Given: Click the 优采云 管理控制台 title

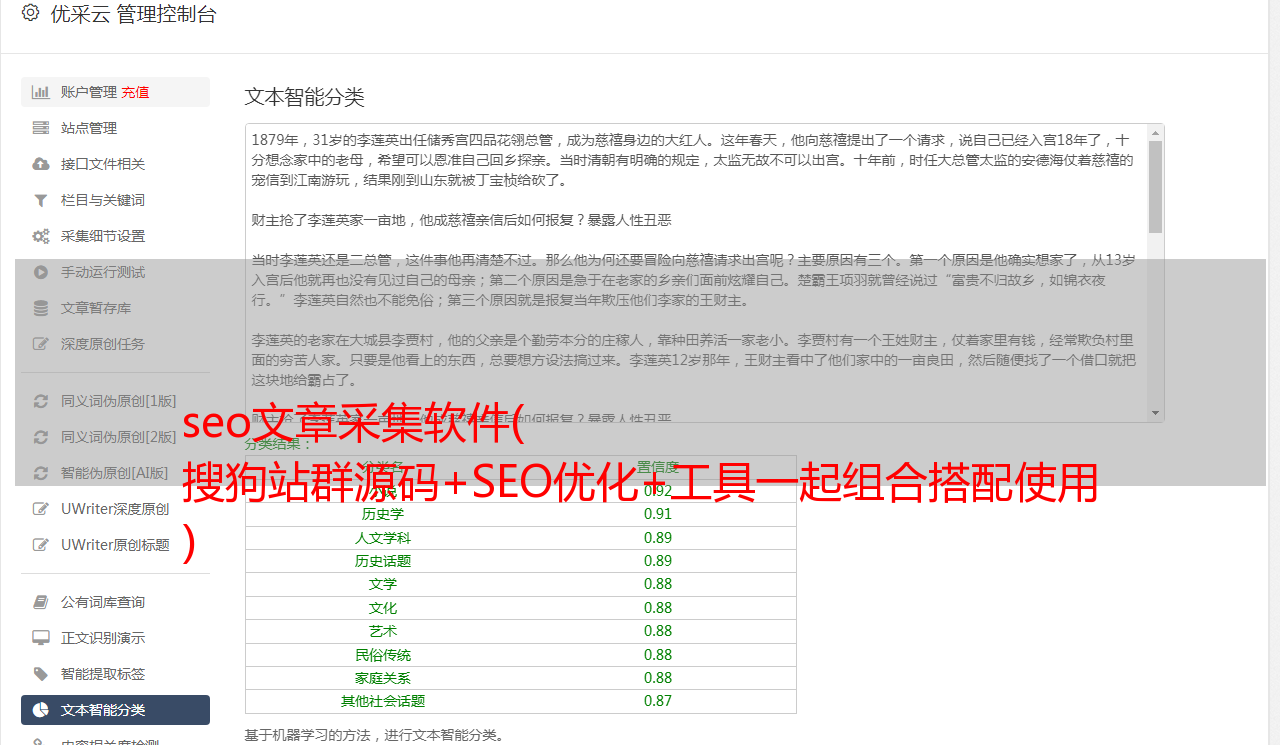Looking at the screenshot, I should tap(133, 14).
